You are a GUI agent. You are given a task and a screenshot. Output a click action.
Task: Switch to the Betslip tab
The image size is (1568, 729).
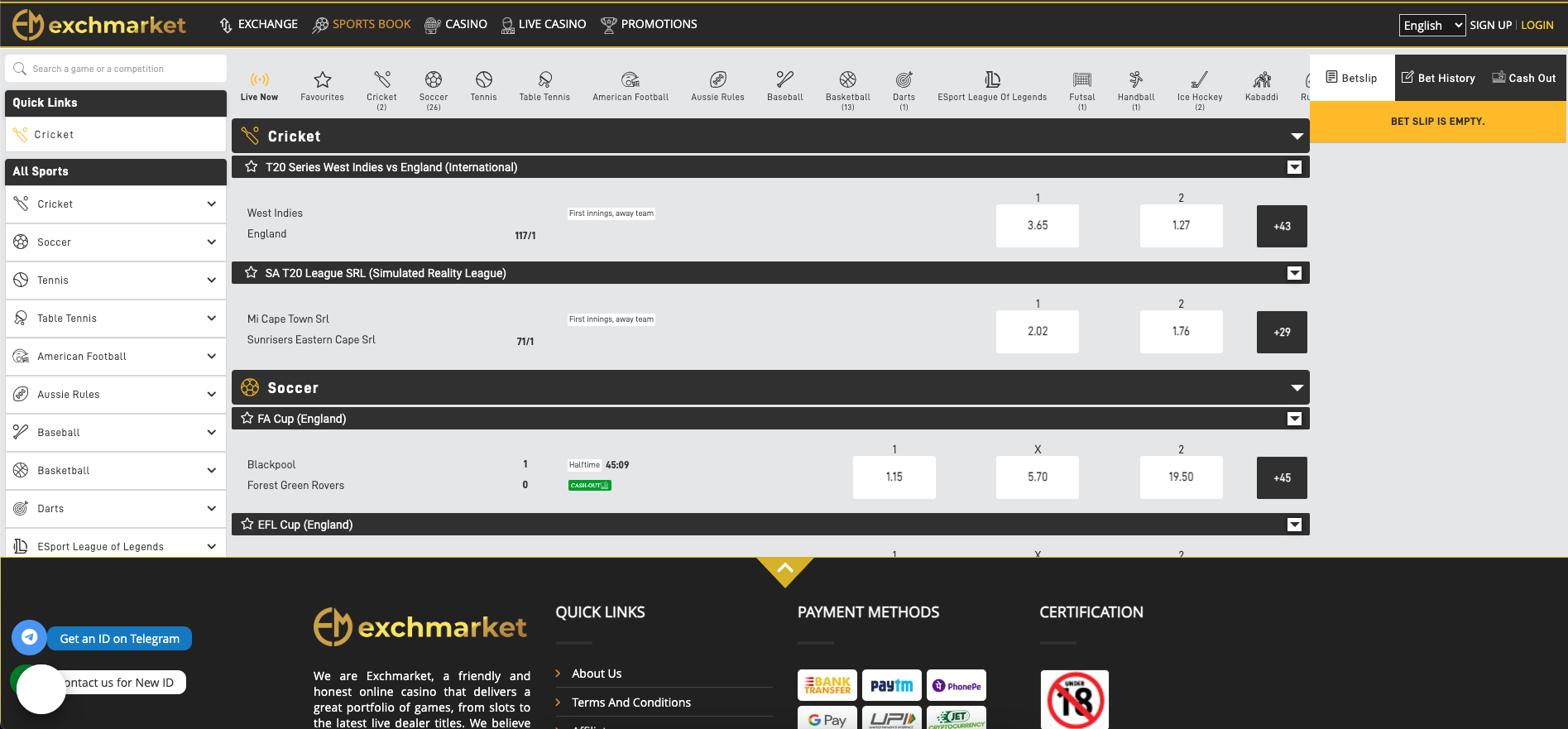point(1352,78)
